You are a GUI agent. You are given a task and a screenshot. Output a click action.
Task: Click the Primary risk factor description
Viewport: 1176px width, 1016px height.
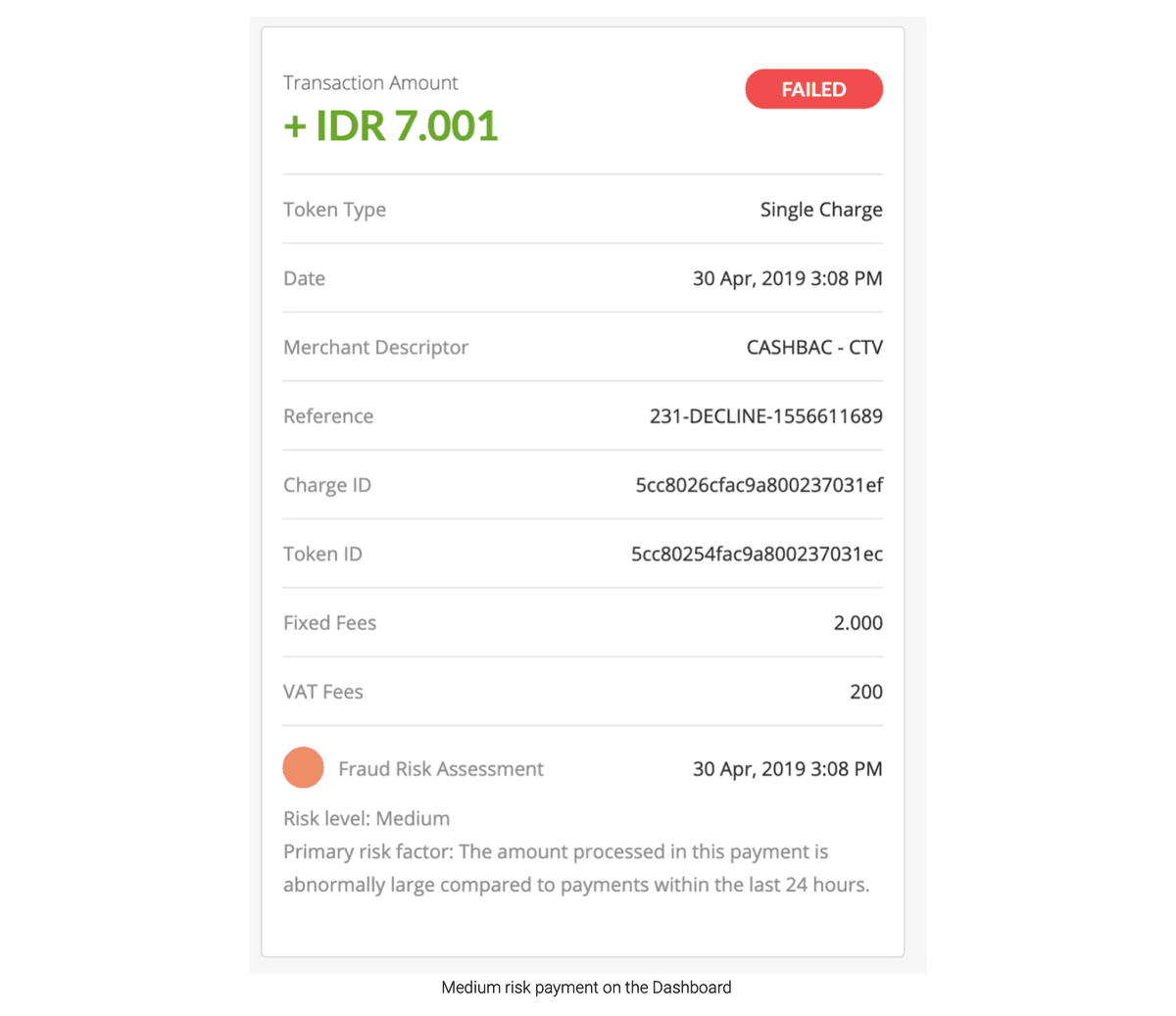click(575, 868)
